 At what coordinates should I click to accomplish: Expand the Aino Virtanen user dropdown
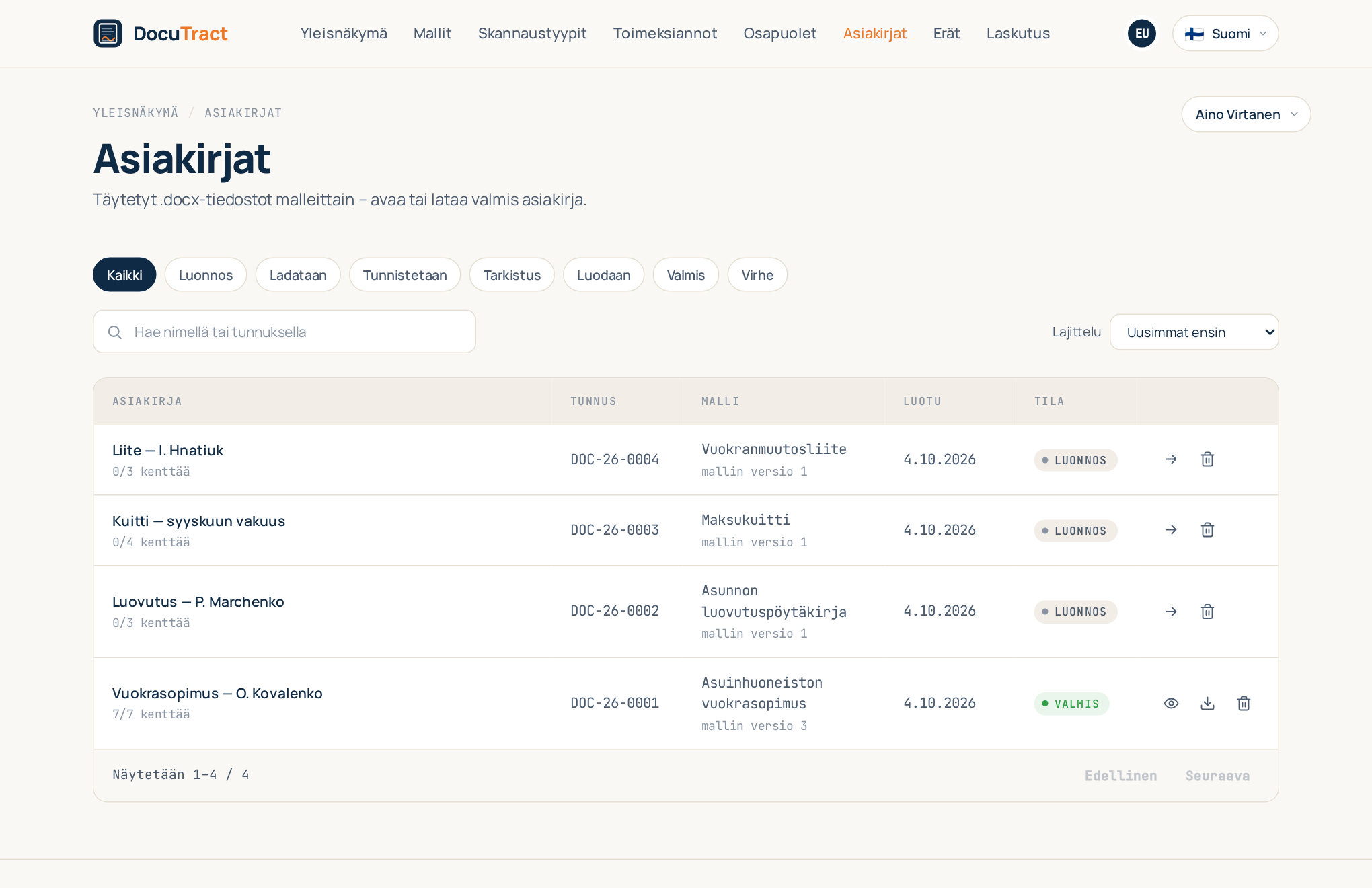pos(1246,114)
